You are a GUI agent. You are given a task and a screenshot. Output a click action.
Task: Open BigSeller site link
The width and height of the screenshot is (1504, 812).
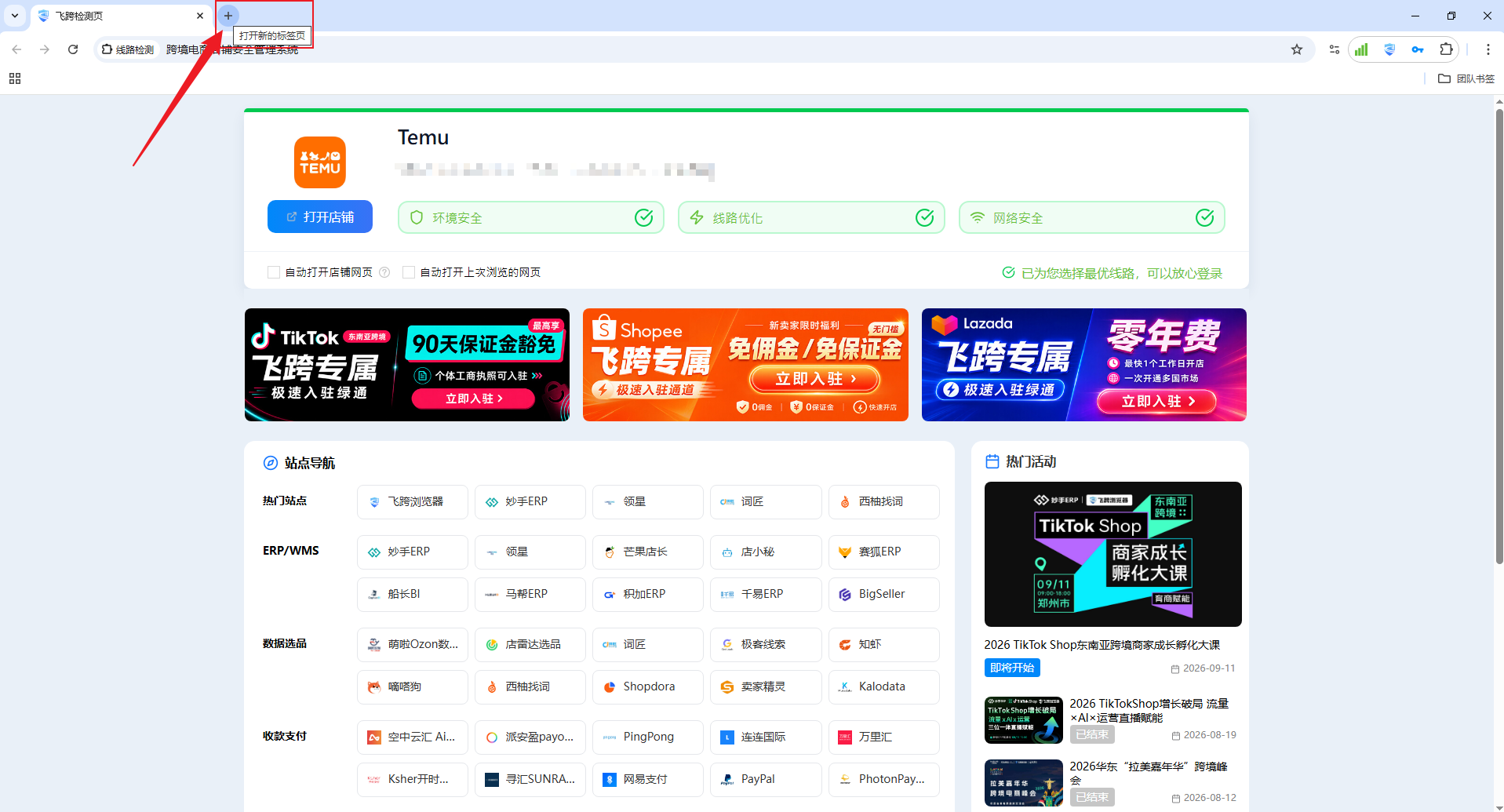[884, 595]
